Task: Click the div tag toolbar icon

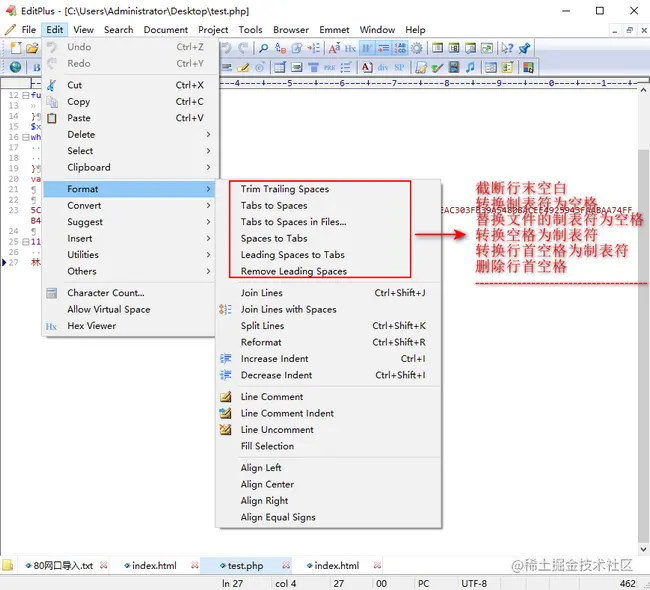Action: pyautogui.click(x=383, y=67)
